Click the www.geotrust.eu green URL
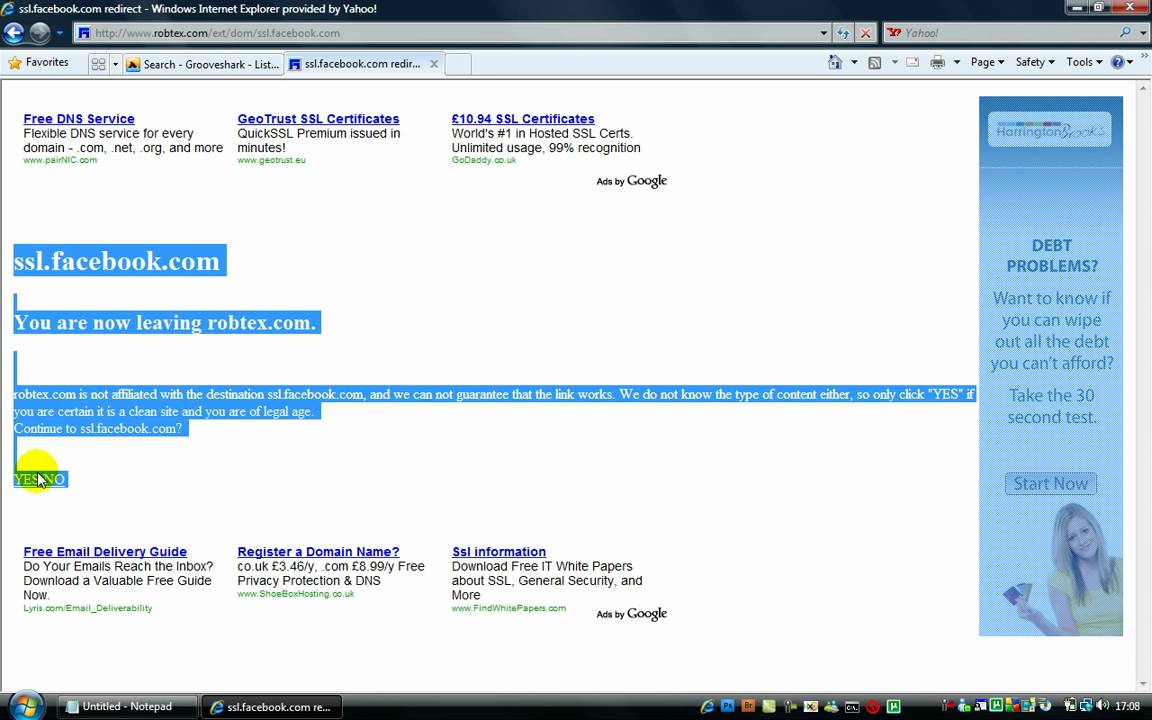Image resolution: width=1152 pixels, height=720 pixels. coord(271,160)
